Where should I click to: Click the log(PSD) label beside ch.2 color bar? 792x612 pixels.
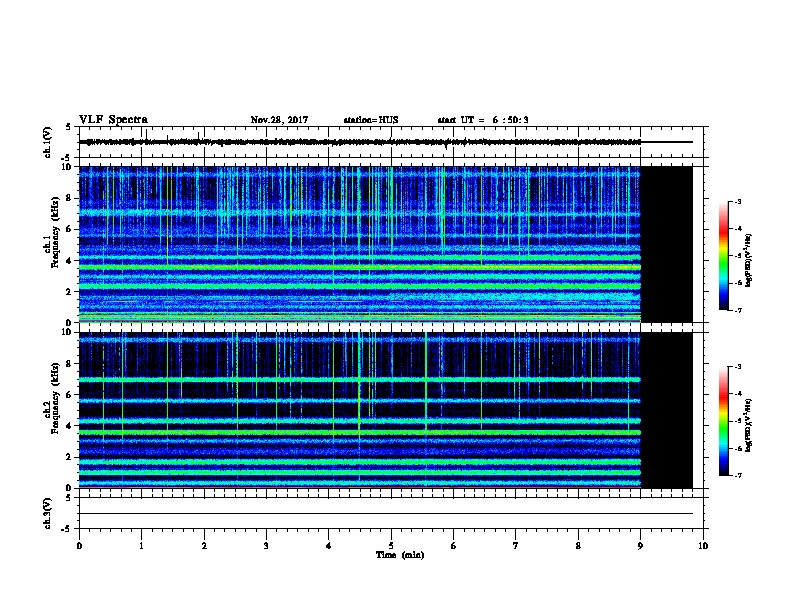pyautogui.click(x=748, y=425)
